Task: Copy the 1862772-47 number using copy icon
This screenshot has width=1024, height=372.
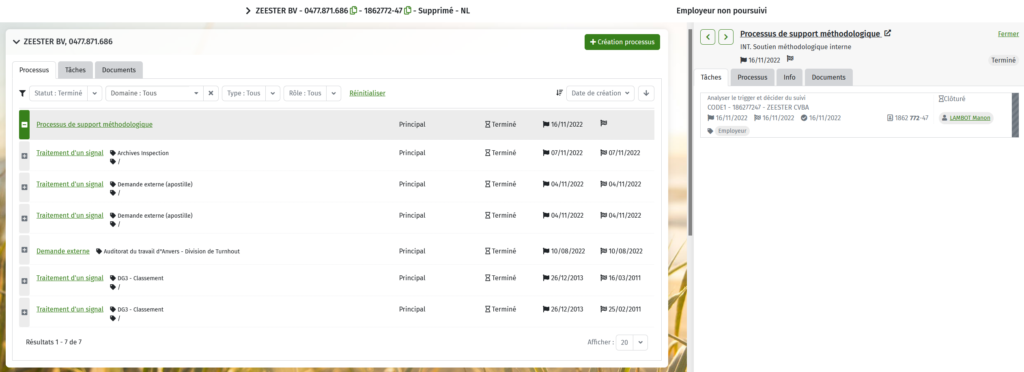Action: point(408,10)
